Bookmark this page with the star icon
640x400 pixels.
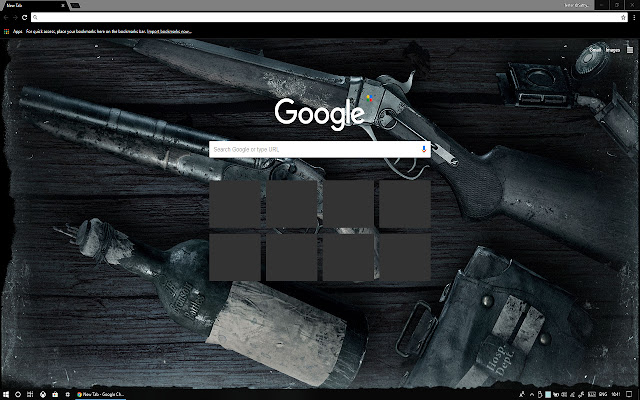click(x=623, y=18)
